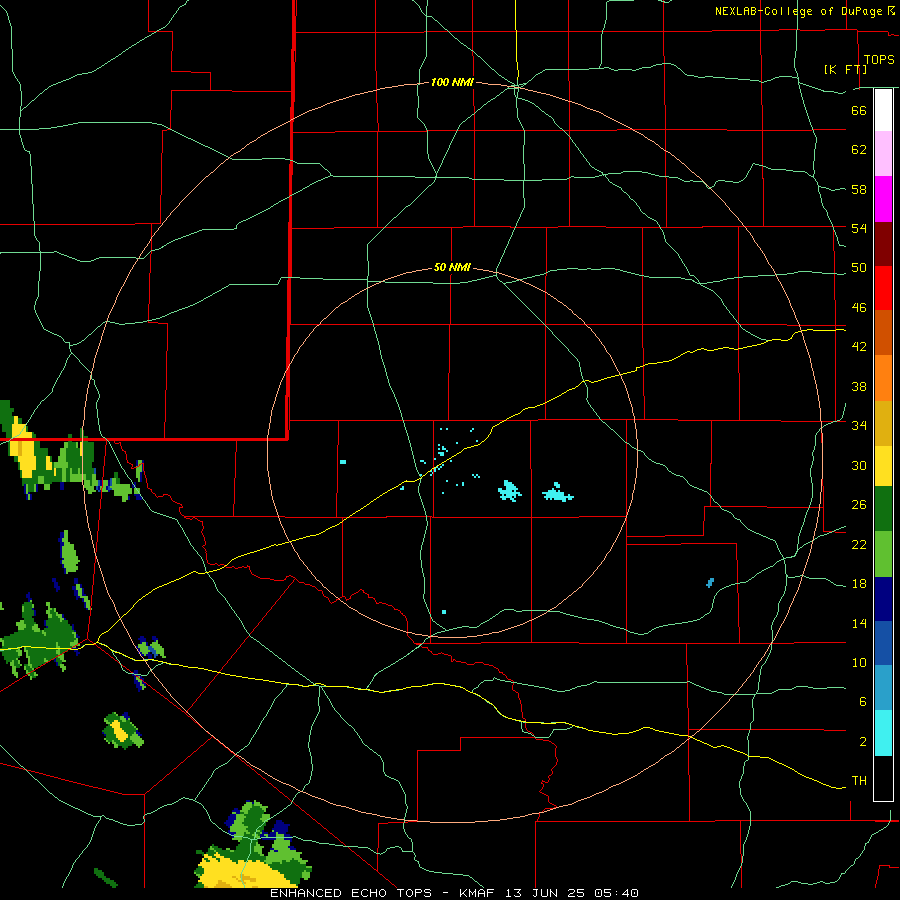900x900 pixels.
Task: Click the "TOPS" legend title
Action: (x=879, y=59)
